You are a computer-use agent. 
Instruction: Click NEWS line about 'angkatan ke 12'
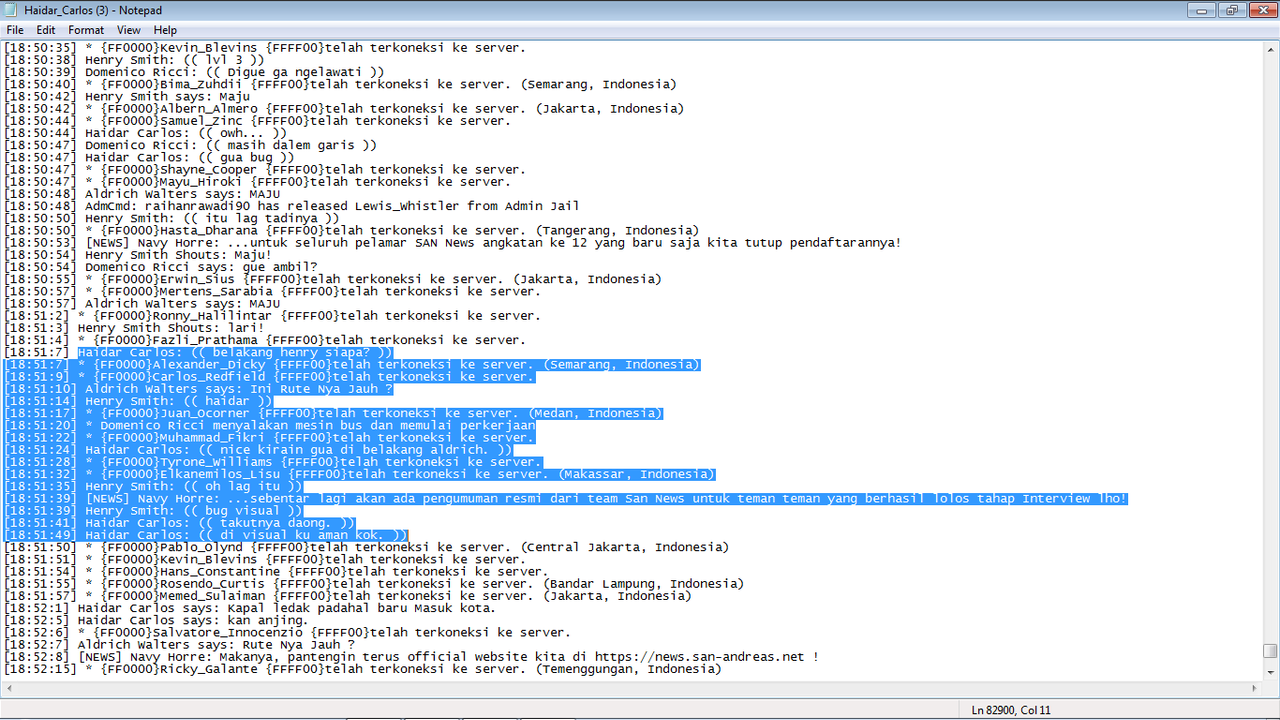453,243
